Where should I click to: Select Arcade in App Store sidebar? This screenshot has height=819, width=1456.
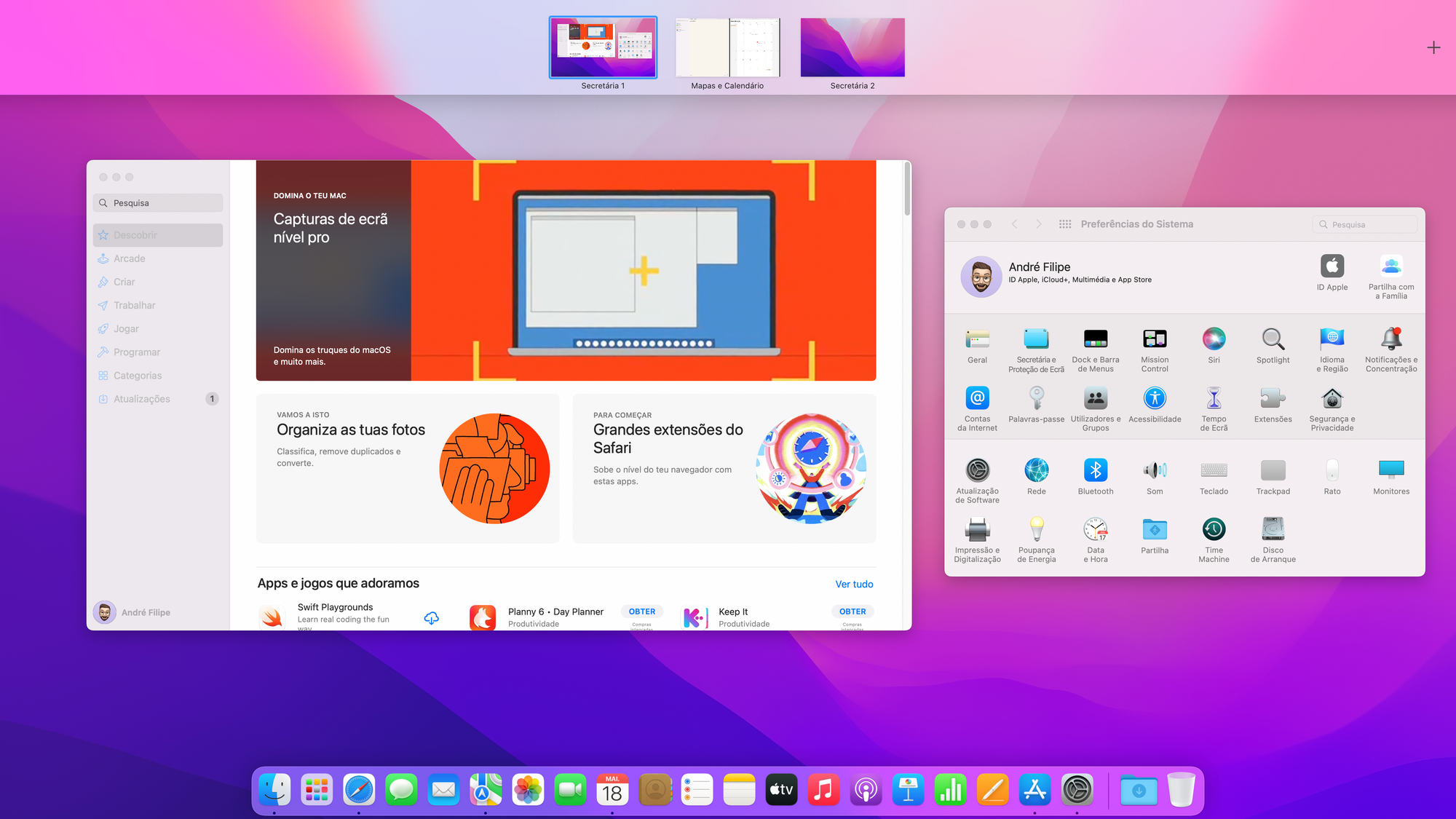click(158, 258)
